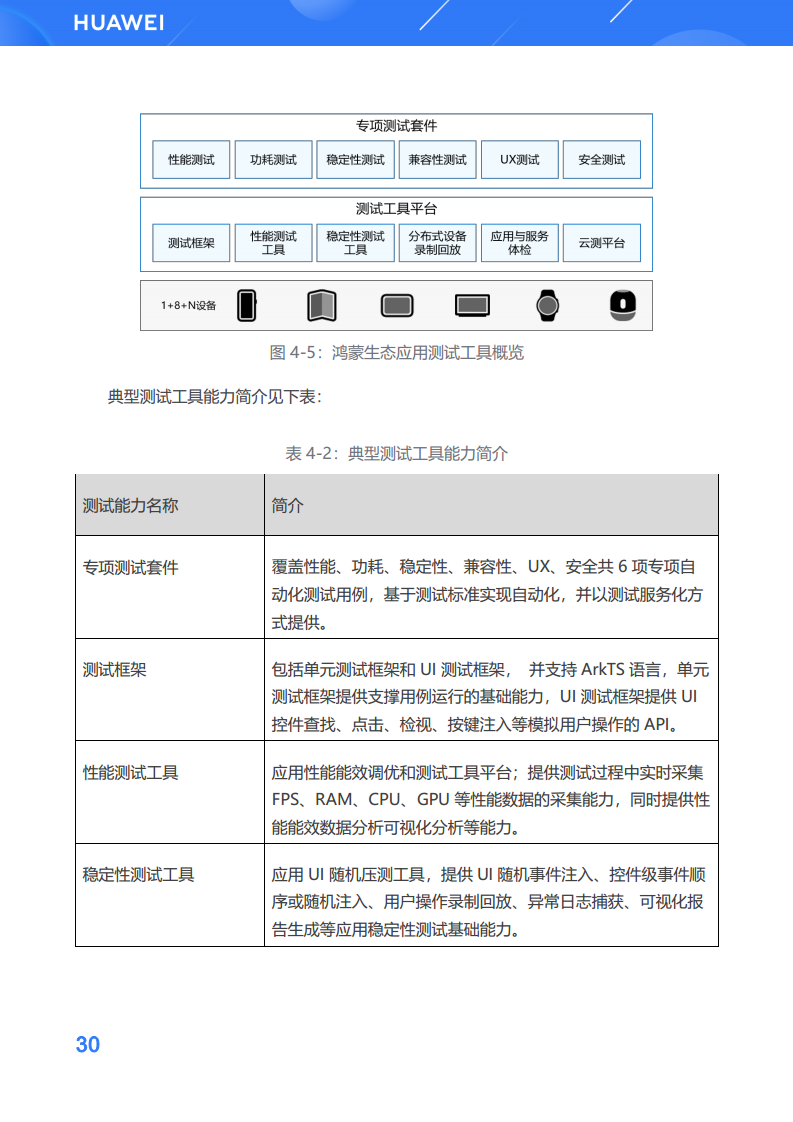Select the 安全测试 box

click(x=602, y=160)
